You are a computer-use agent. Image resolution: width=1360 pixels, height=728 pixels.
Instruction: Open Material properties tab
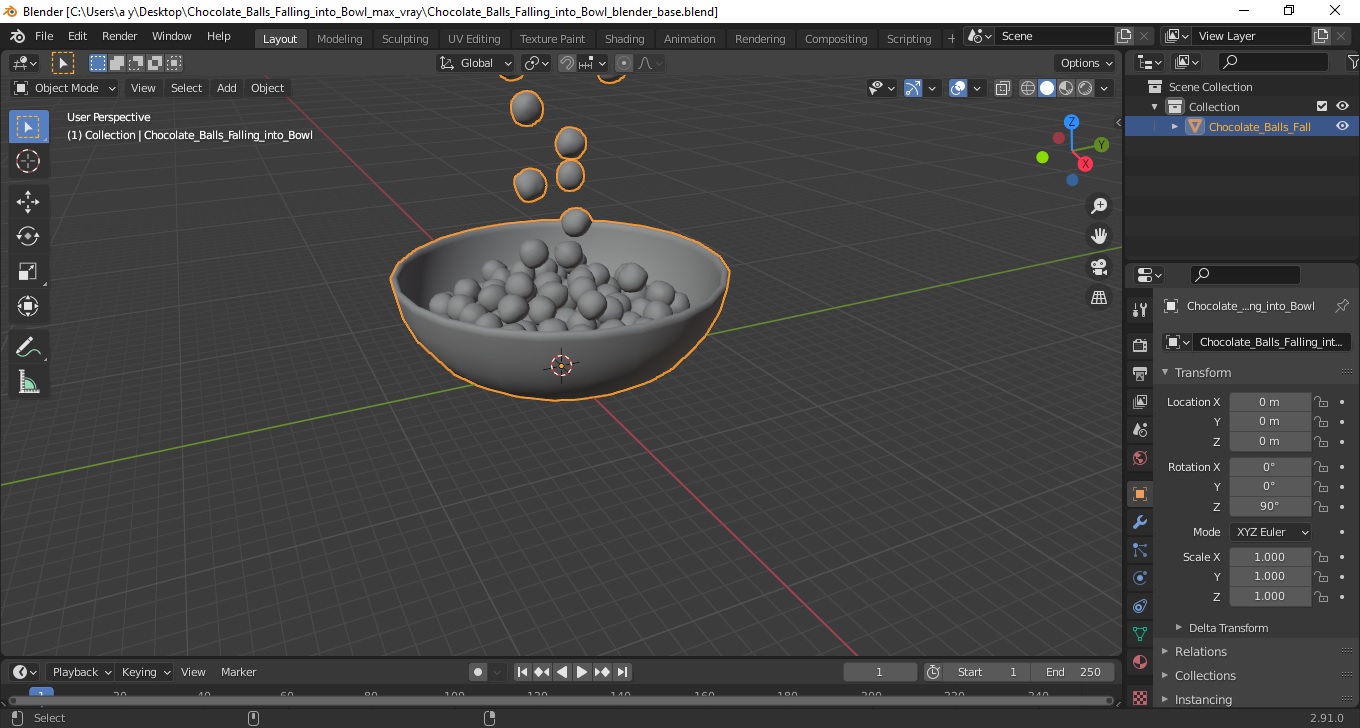pyautogui.click(x=1139, y=662)
